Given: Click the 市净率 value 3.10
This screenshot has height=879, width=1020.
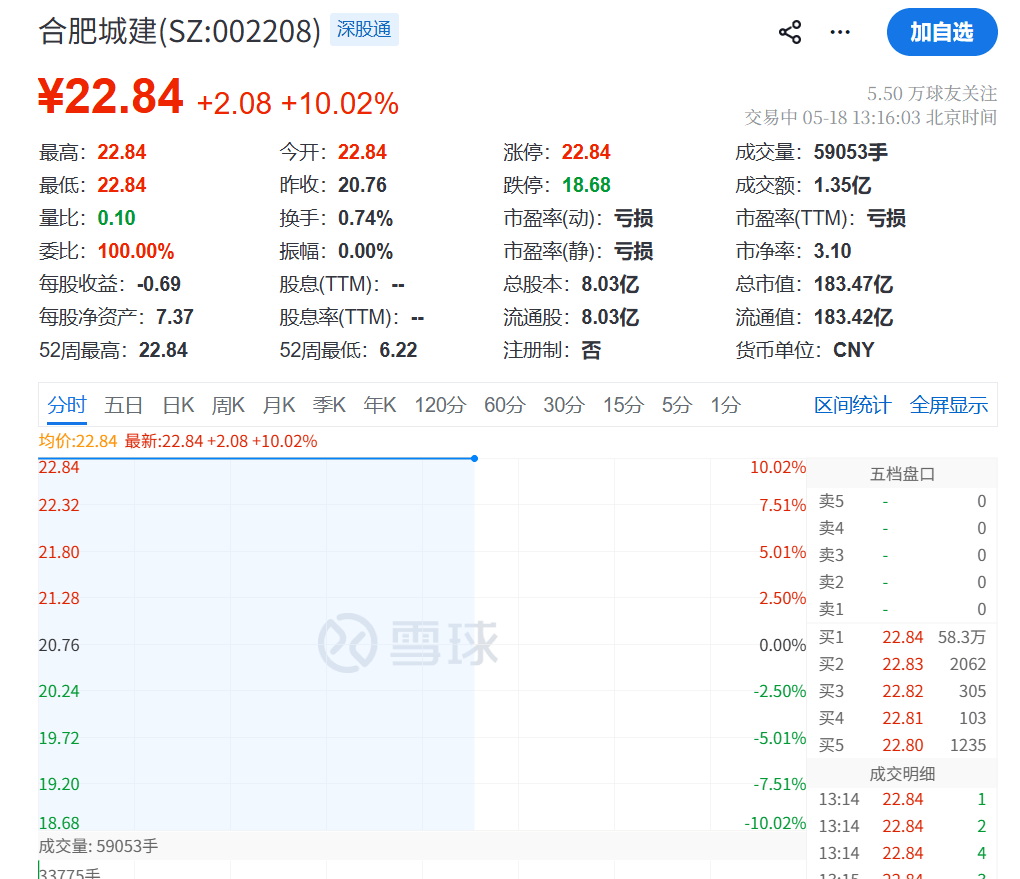Looking at the screenshot, I should [x=832, y=251].
